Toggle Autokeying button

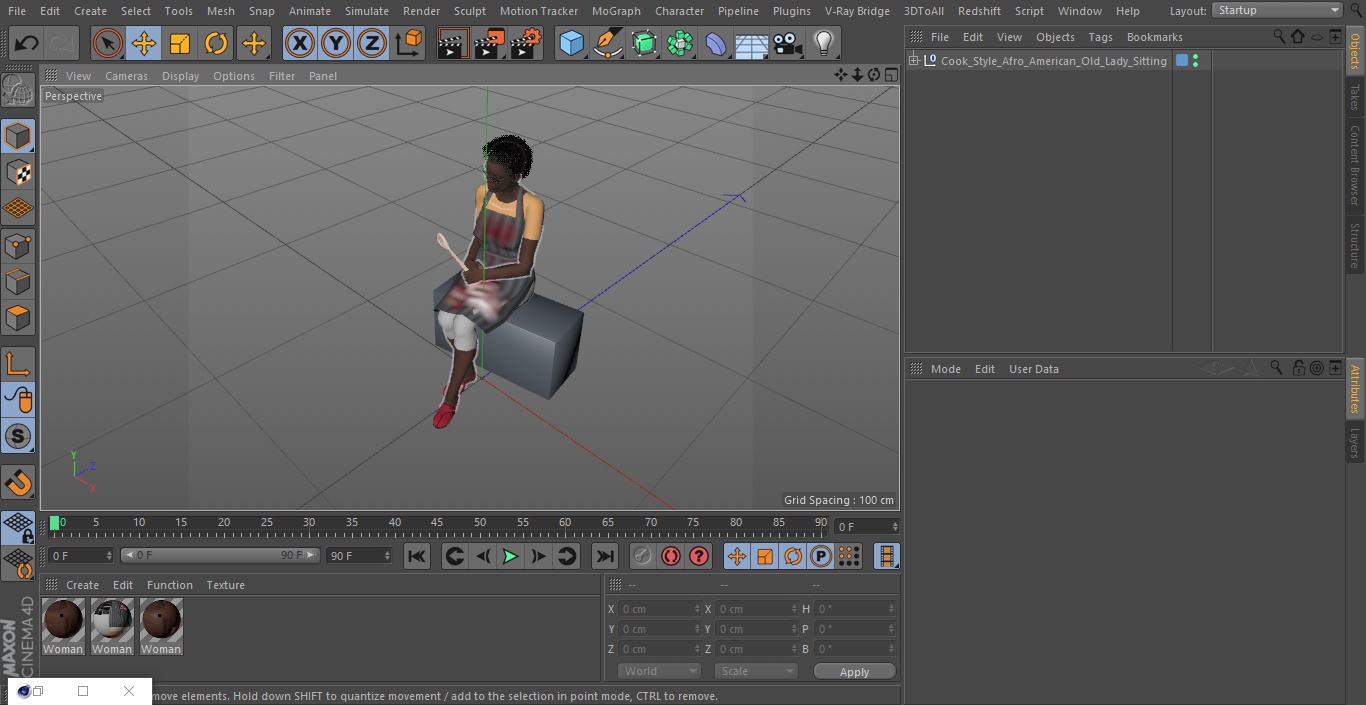671,556
